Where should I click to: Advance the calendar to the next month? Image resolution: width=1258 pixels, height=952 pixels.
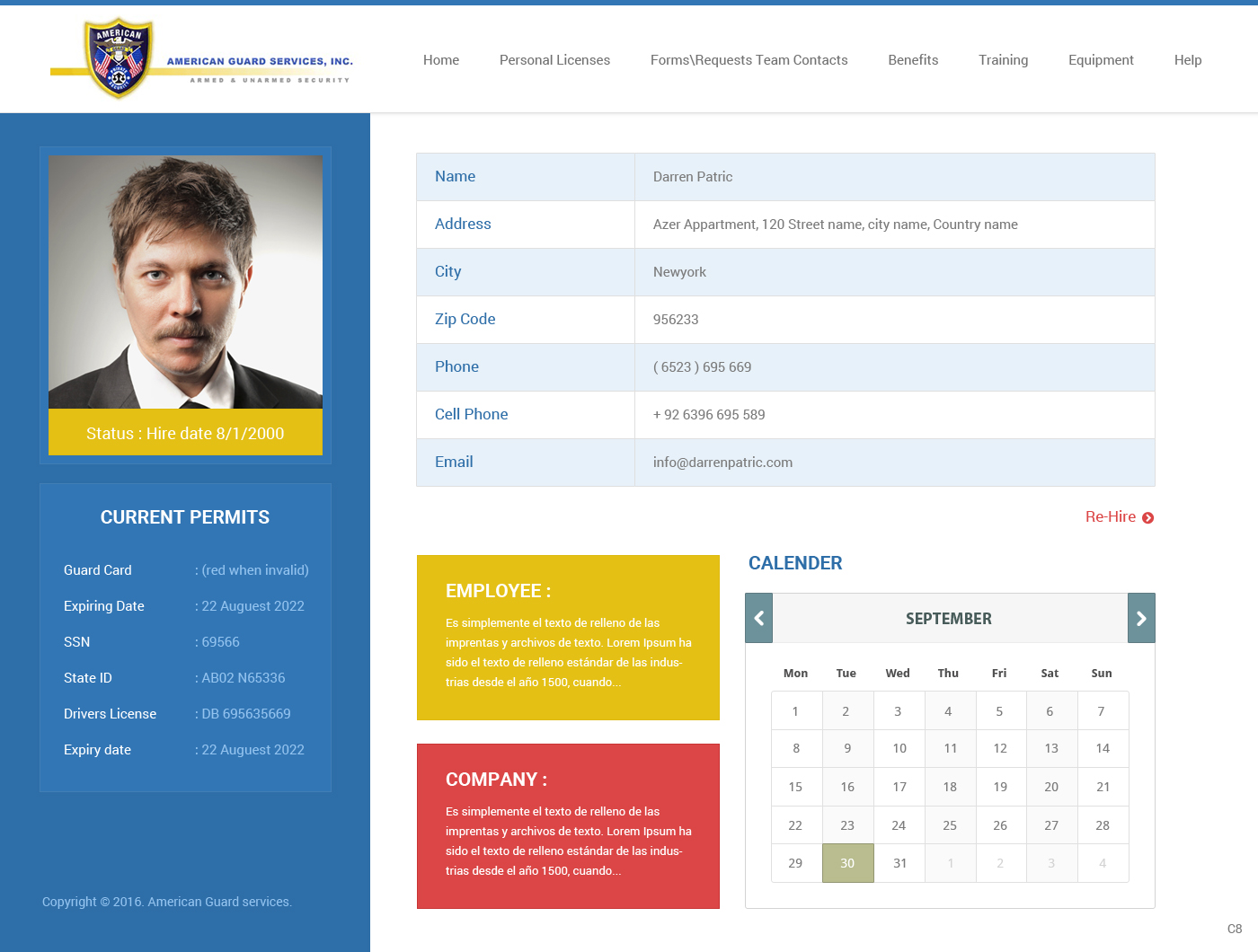(x=1141, y=618)
